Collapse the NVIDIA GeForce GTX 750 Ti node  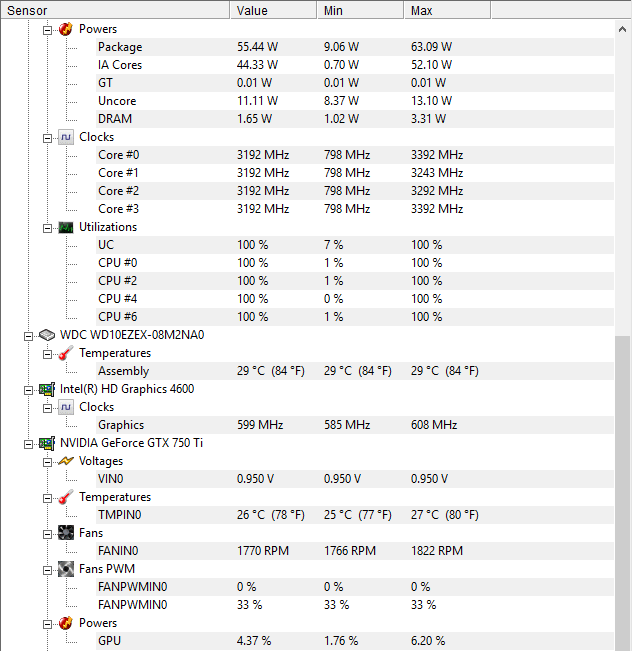pyautogui.click(x=29, y=443)
